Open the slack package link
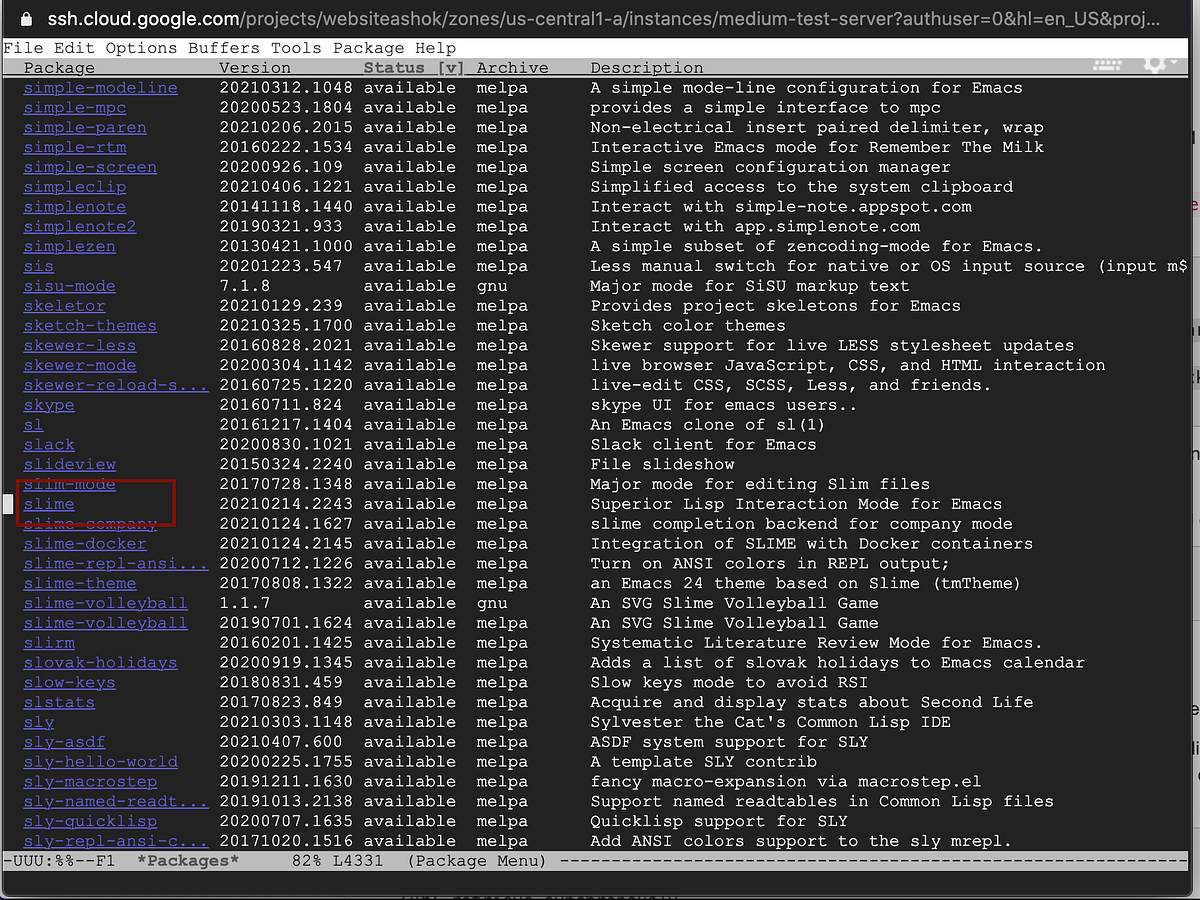This screenshot has height=900, width=1200. (48, 444)
